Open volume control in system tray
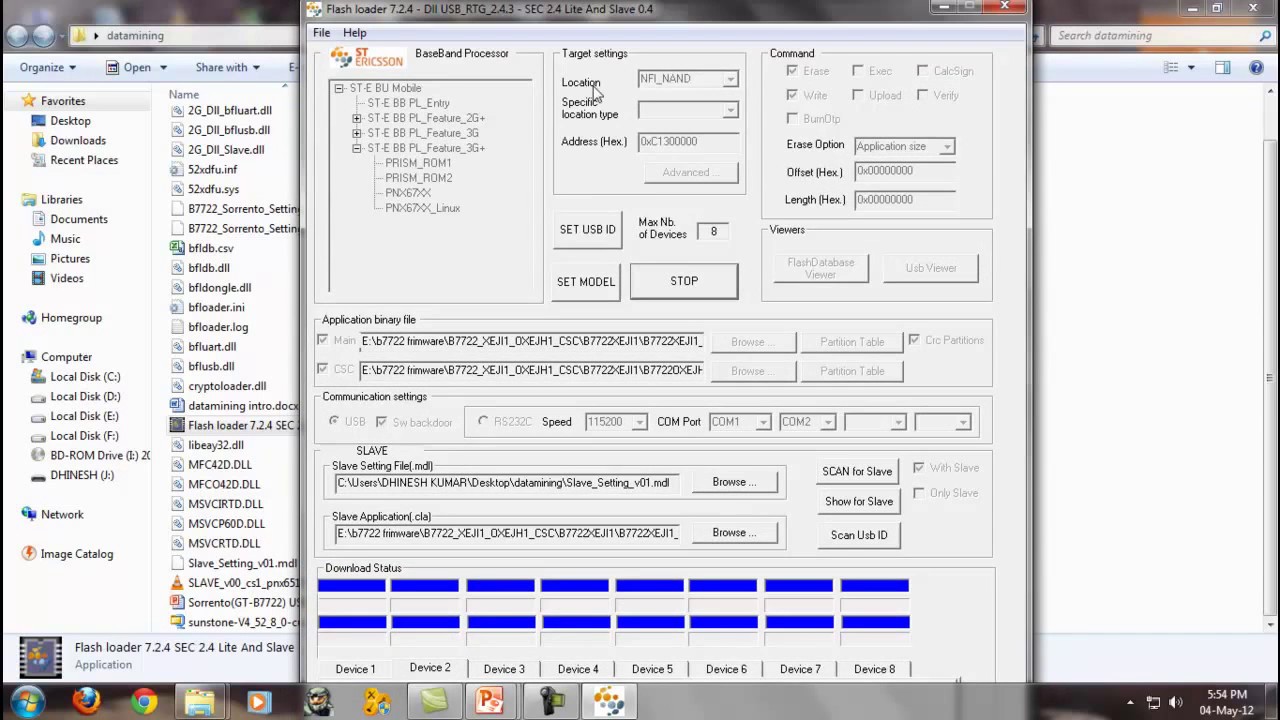1280x720 pixels. pyautogui.click(x=1175, y=702)
